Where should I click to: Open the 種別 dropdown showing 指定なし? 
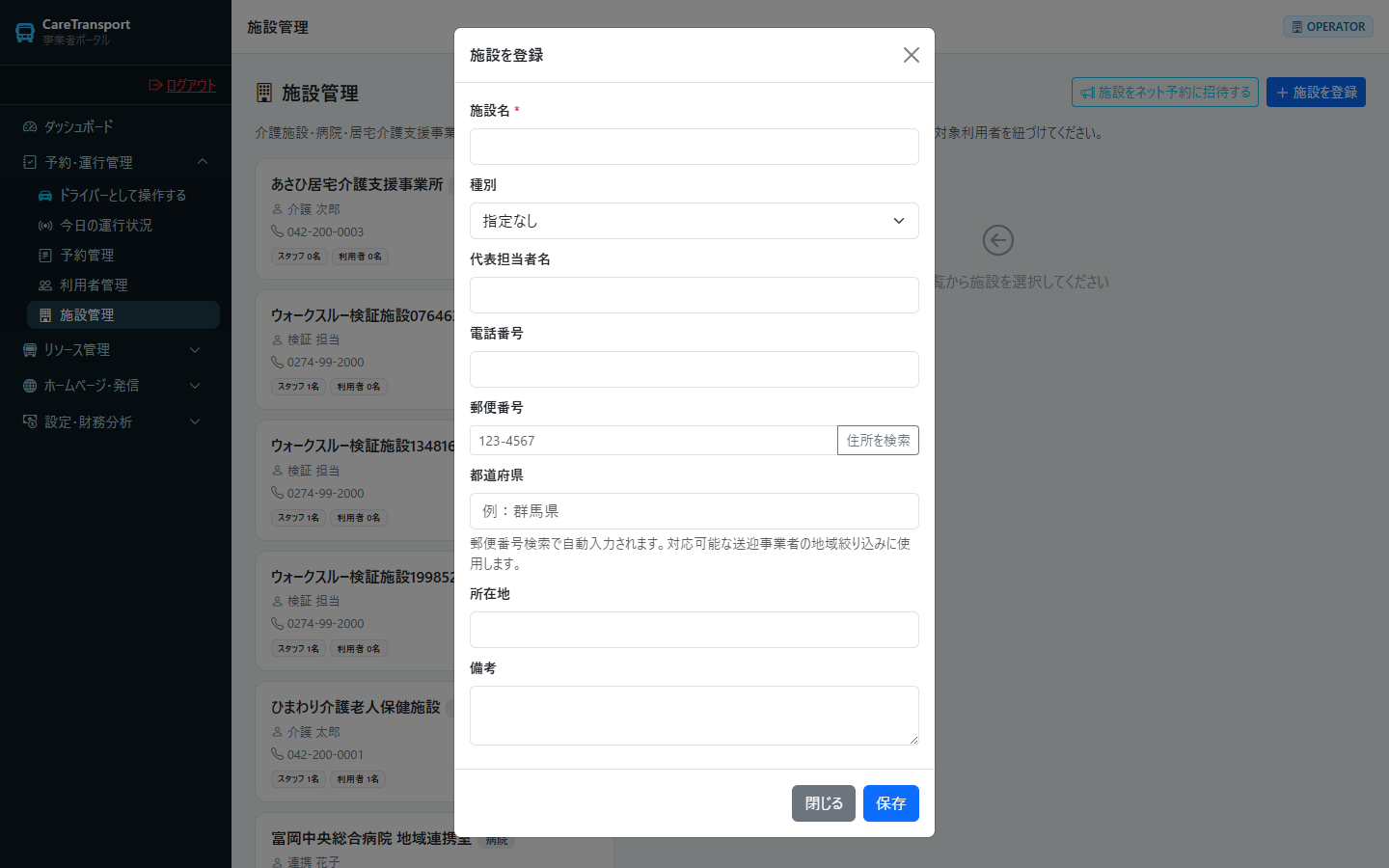tap(694, 221)
